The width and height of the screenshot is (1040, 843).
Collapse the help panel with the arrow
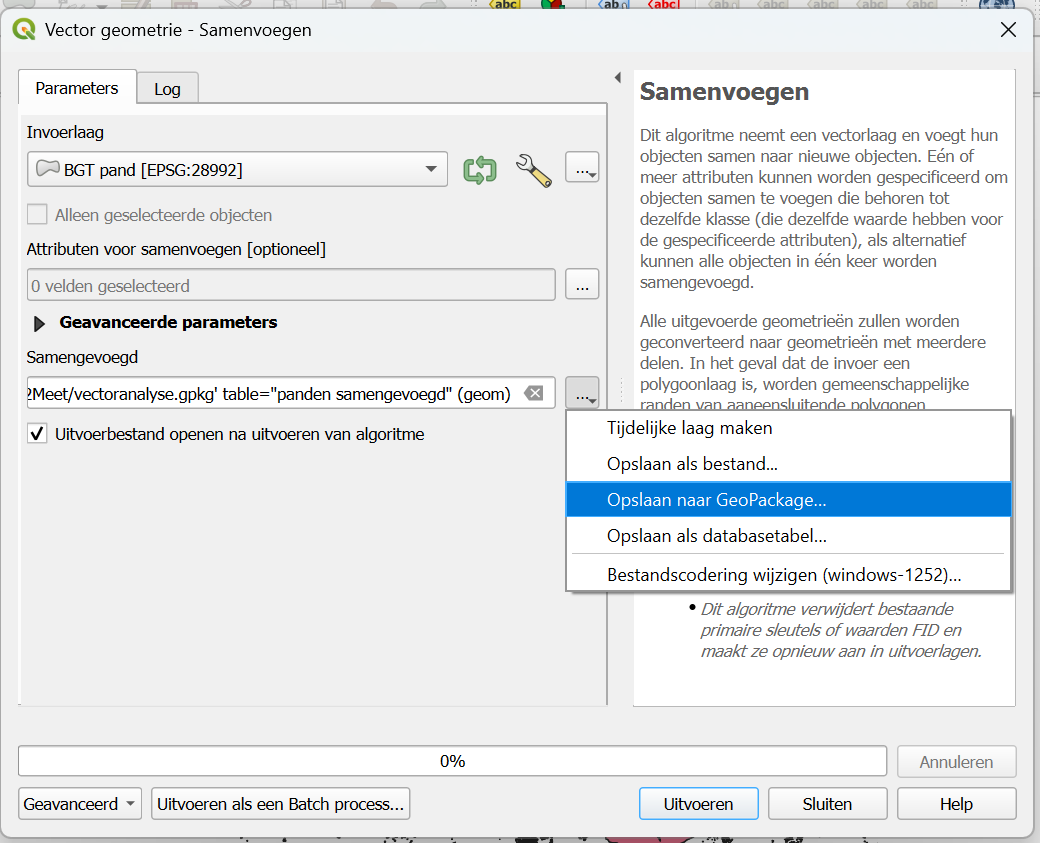pos(617,78)
